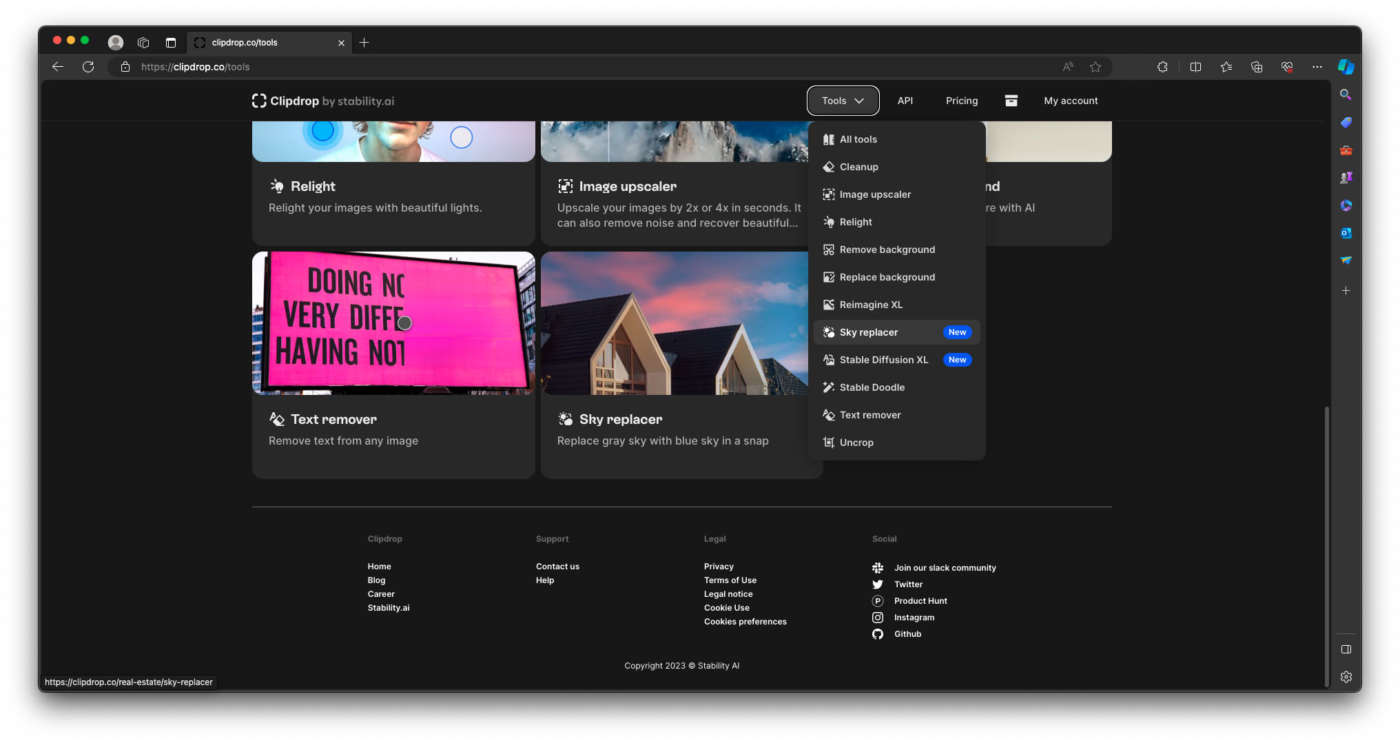Viewport: 1400px width, 743px height.
Task: Open browser settings ellipsis menu
Action: pyautogui.click(x=1317, y=67)
